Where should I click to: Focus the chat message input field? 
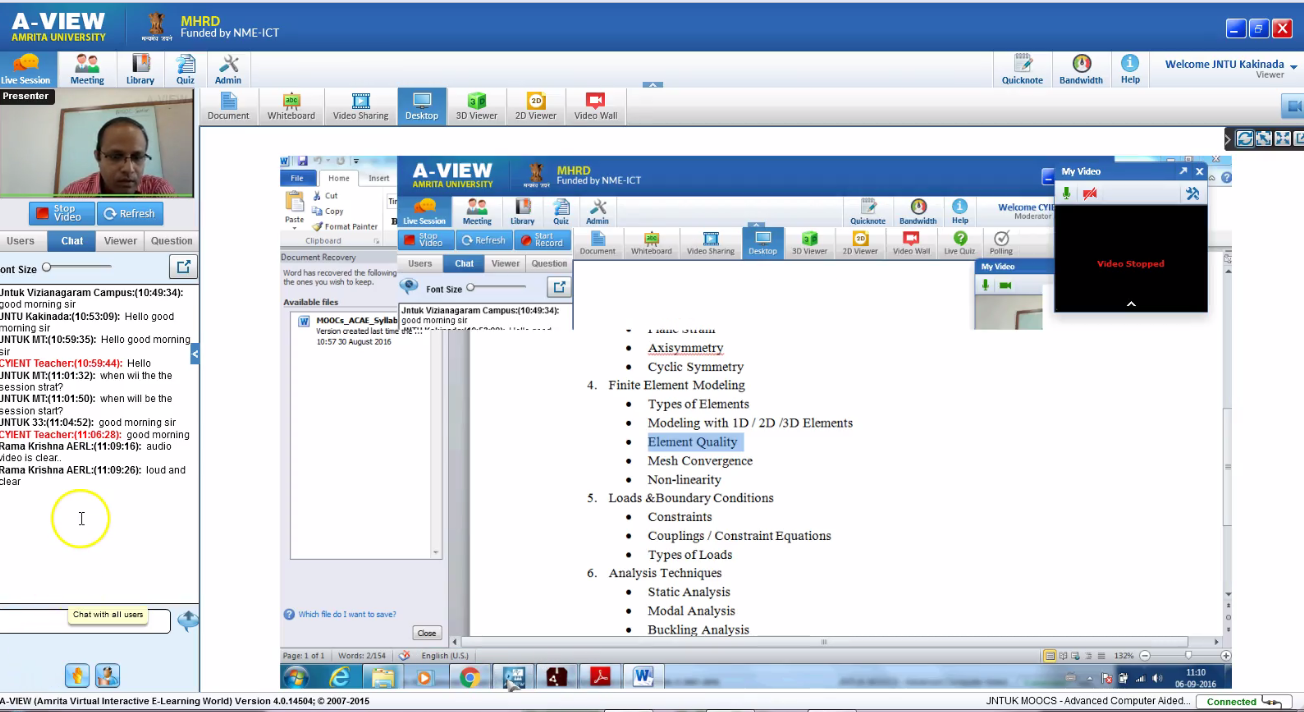tap(85, 621)
